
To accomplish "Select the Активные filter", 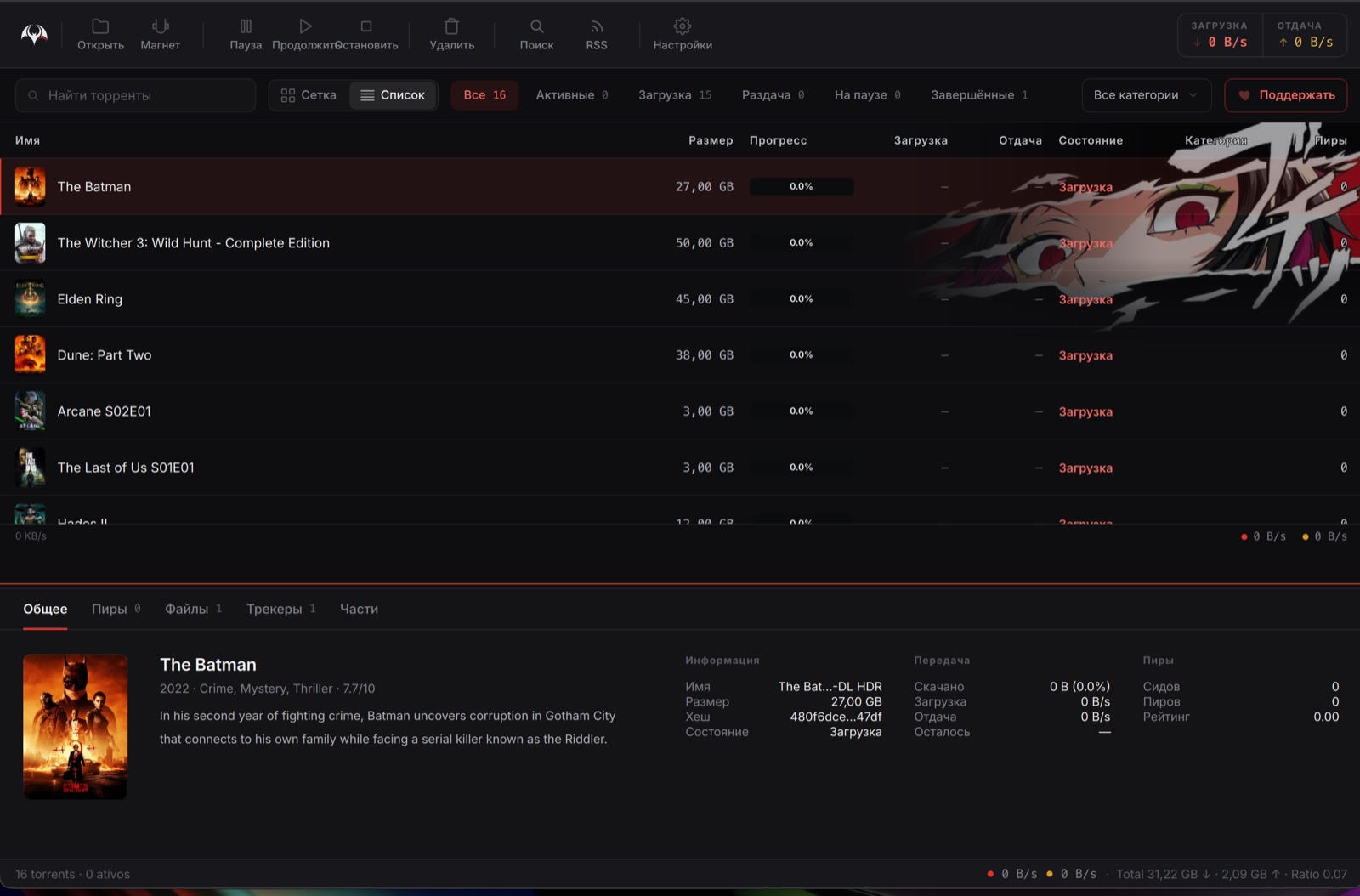I will [572, 95].
